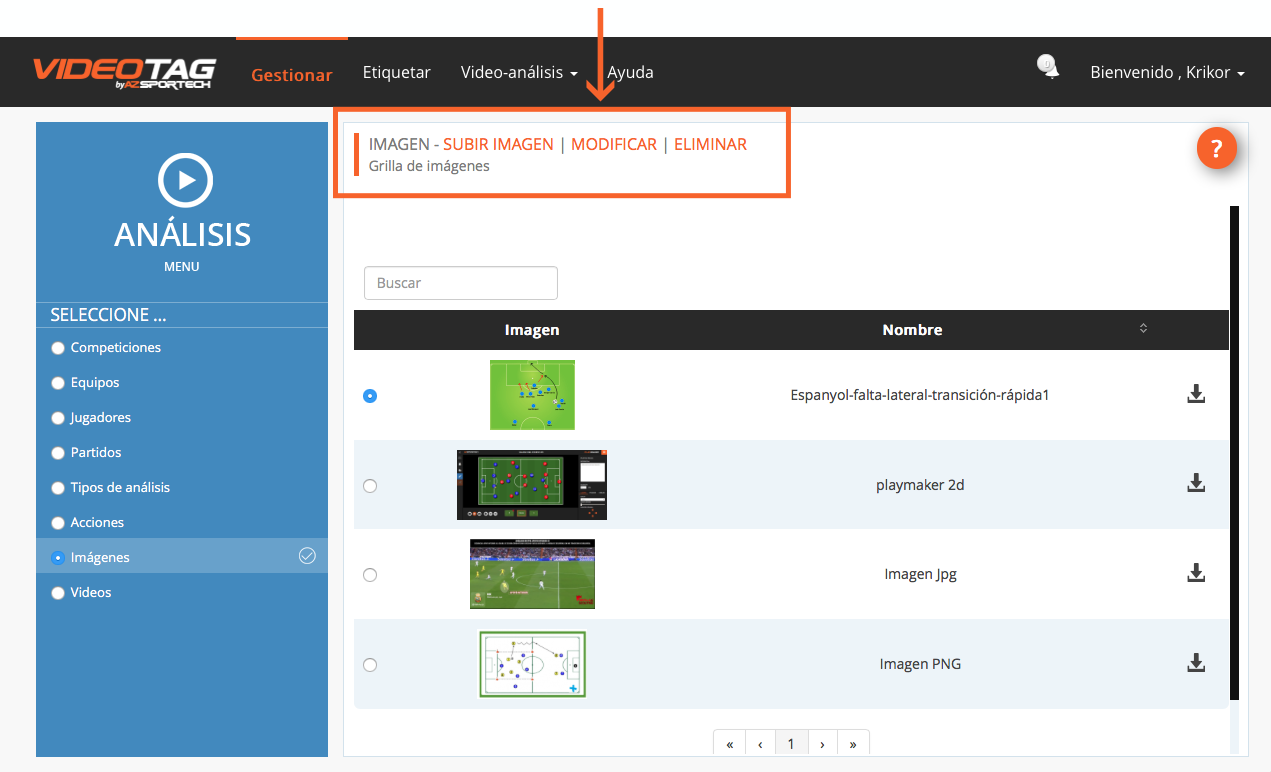Select the Jugadores radio option
Viewport: 1271px width, 772px height.
(58, 418)
